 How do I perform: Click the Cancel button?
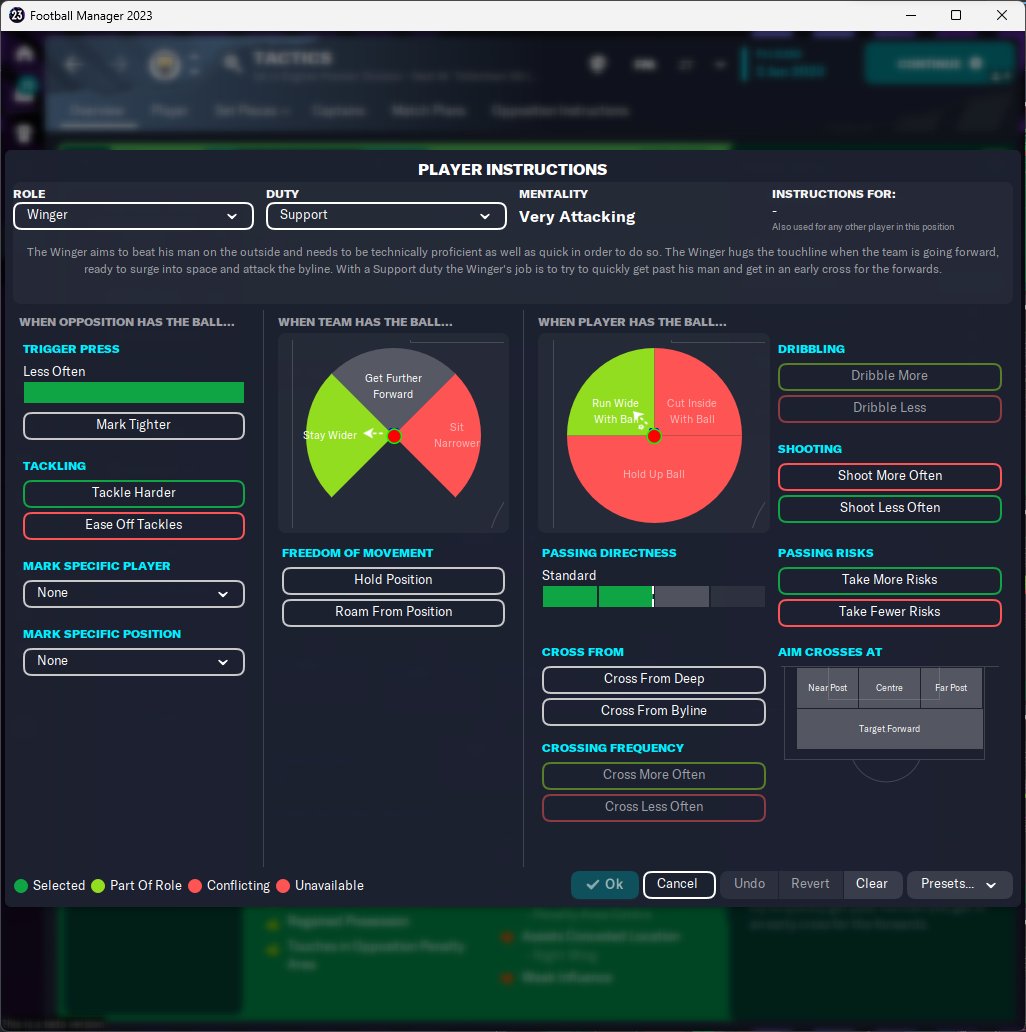679,885
